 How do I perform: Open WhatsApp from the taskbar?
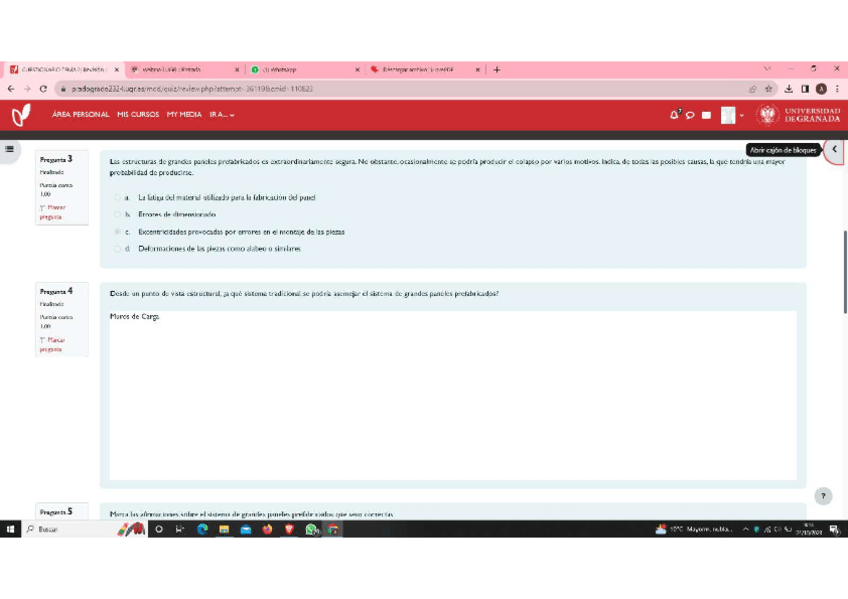[311, 529]
